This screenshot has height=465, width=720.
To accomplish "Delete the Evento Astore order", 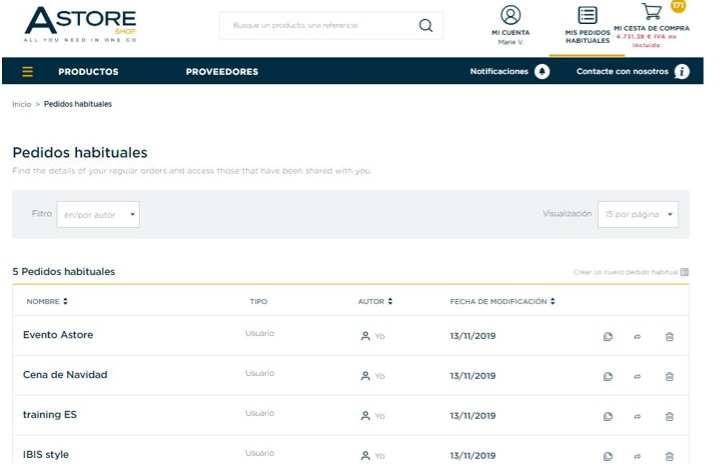I will click(x=669, y=336).
